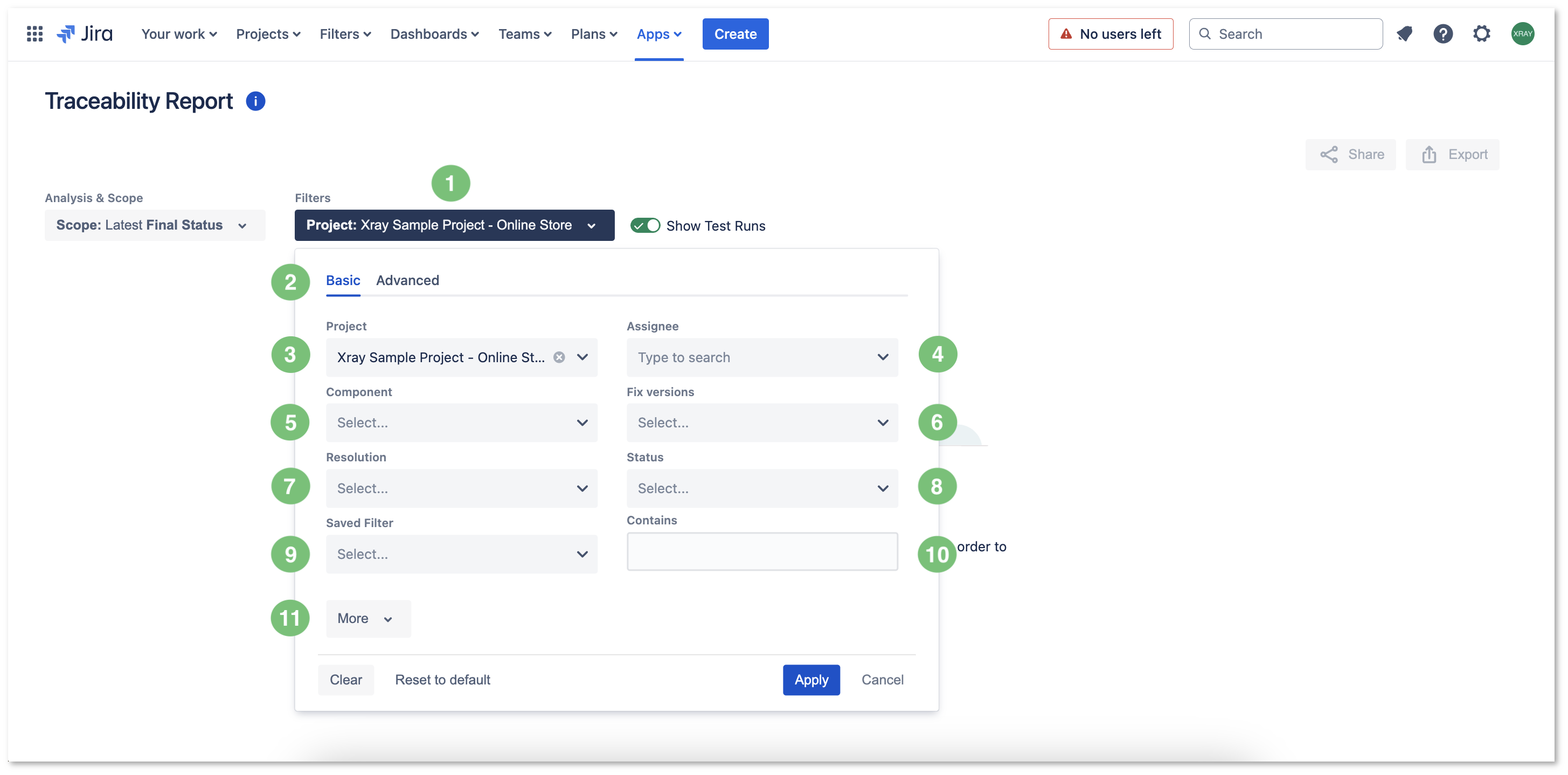
Task: Open the Apps menu
Action: pyautogui.click(x=658, y=34)
